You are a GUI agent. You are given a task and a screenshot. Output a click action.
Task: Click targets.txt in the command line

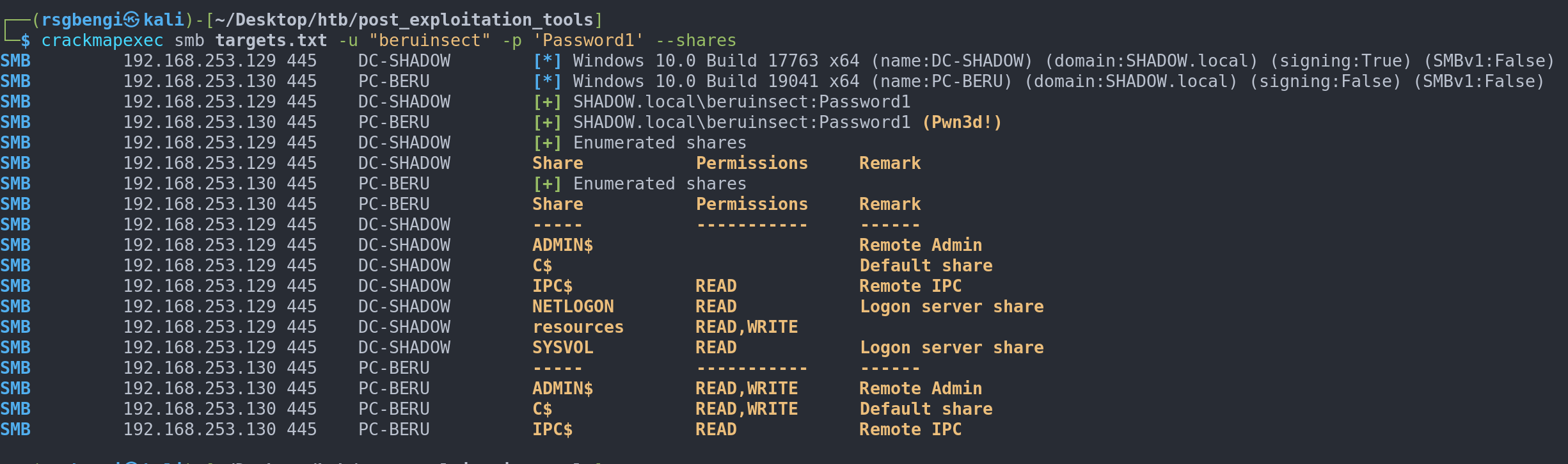click(x=271, y=40)
